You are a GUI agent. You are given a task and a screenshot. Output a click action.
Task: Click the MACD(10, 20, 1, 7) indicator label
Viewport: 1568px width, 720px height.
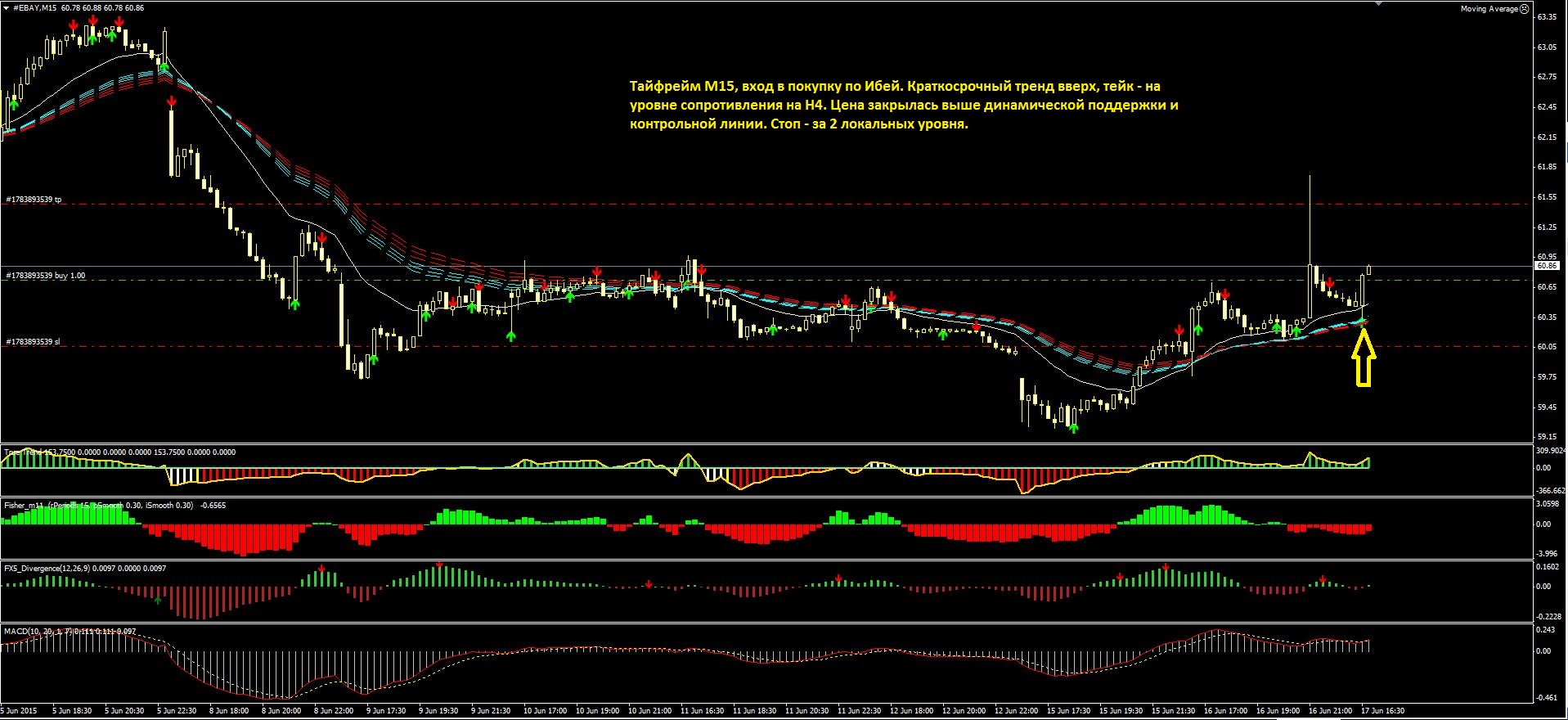click(38, 632)
